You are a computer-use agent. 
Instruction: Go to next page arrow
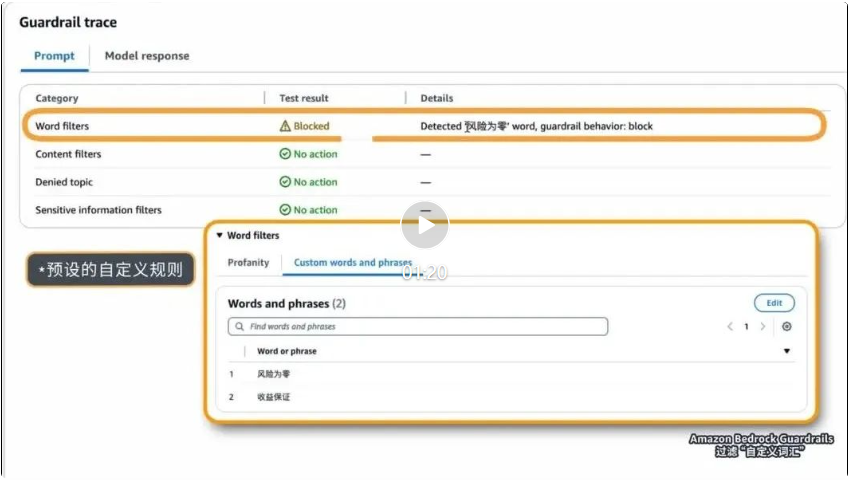point(763,327)
